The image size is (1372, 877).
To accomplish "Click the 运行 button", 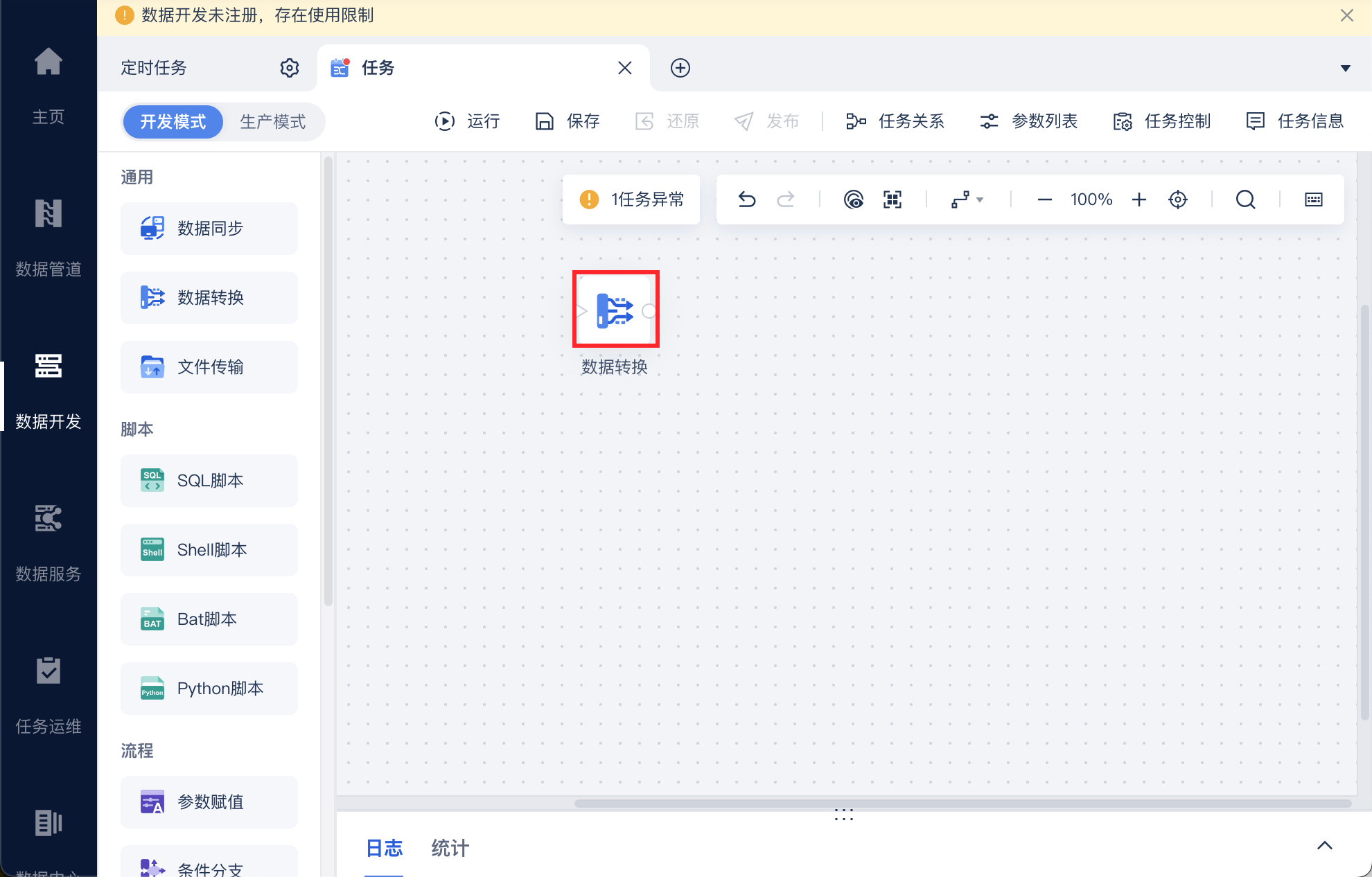I will [468, 121].
